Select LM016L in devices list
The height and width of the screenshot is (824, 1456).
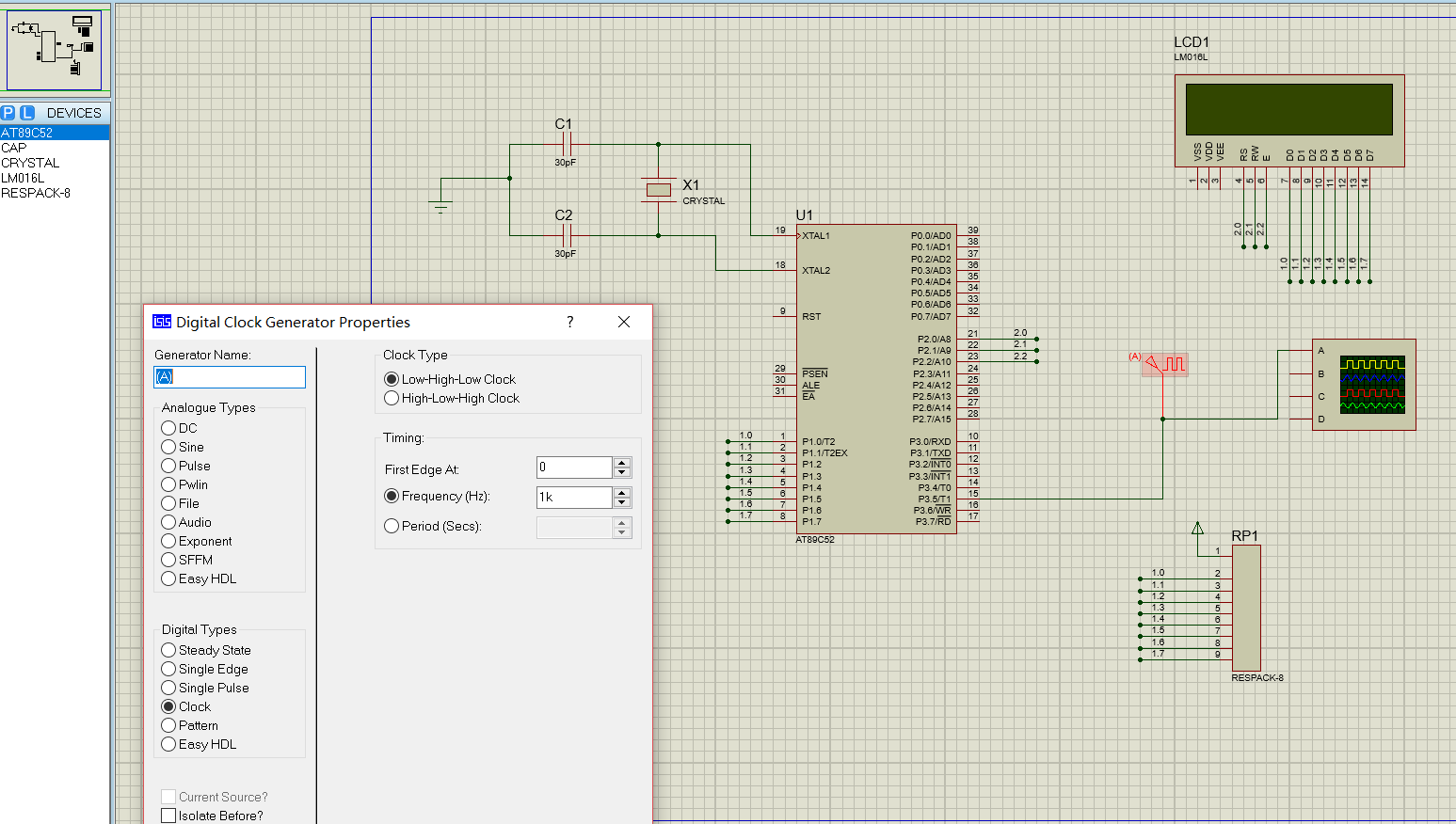(55, 178)
